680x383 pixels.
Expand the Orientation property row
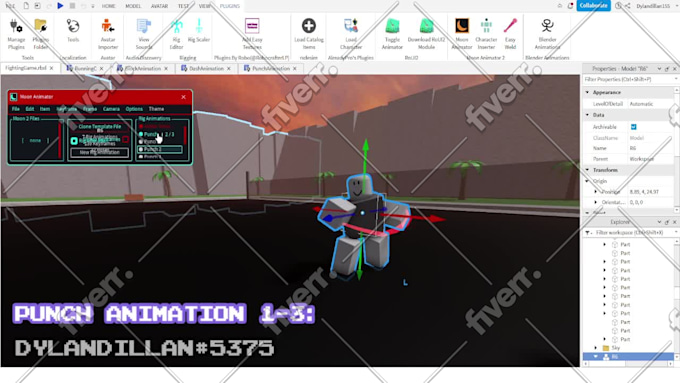tap(595, 202)
